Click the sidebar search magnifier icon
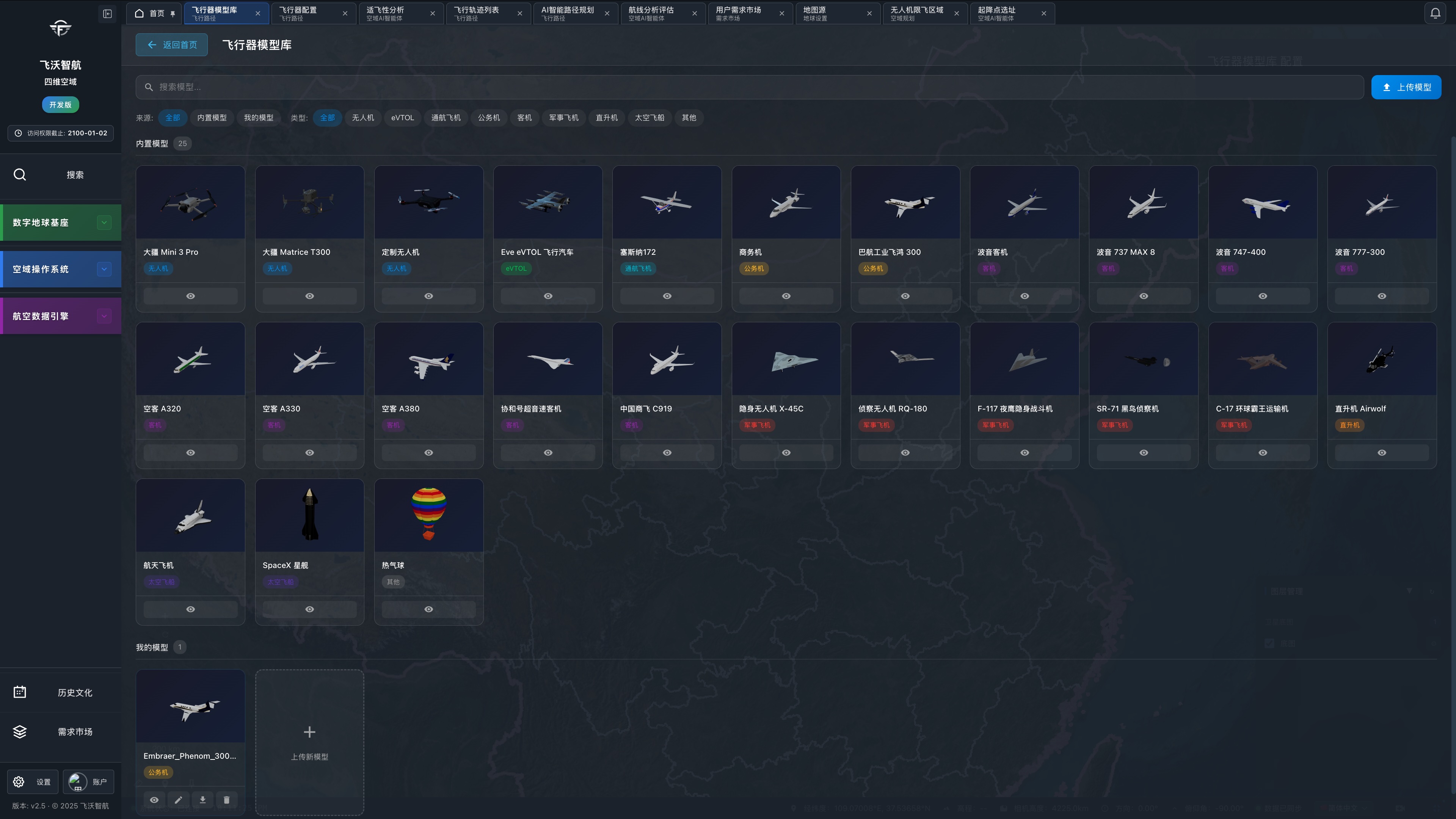1456x819 pixels. (x=20, y=175)
